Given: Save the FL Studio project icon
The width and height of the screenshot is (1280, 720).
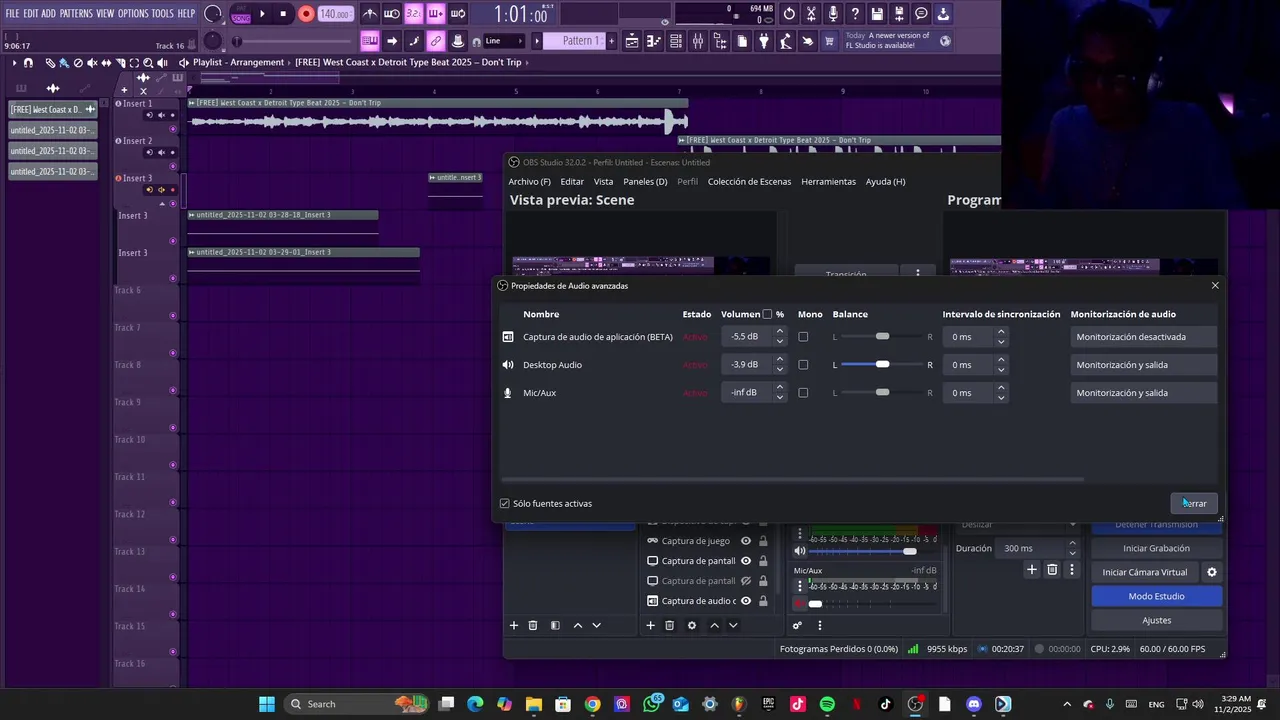Looking at the screenshot, I should (877, 14).
